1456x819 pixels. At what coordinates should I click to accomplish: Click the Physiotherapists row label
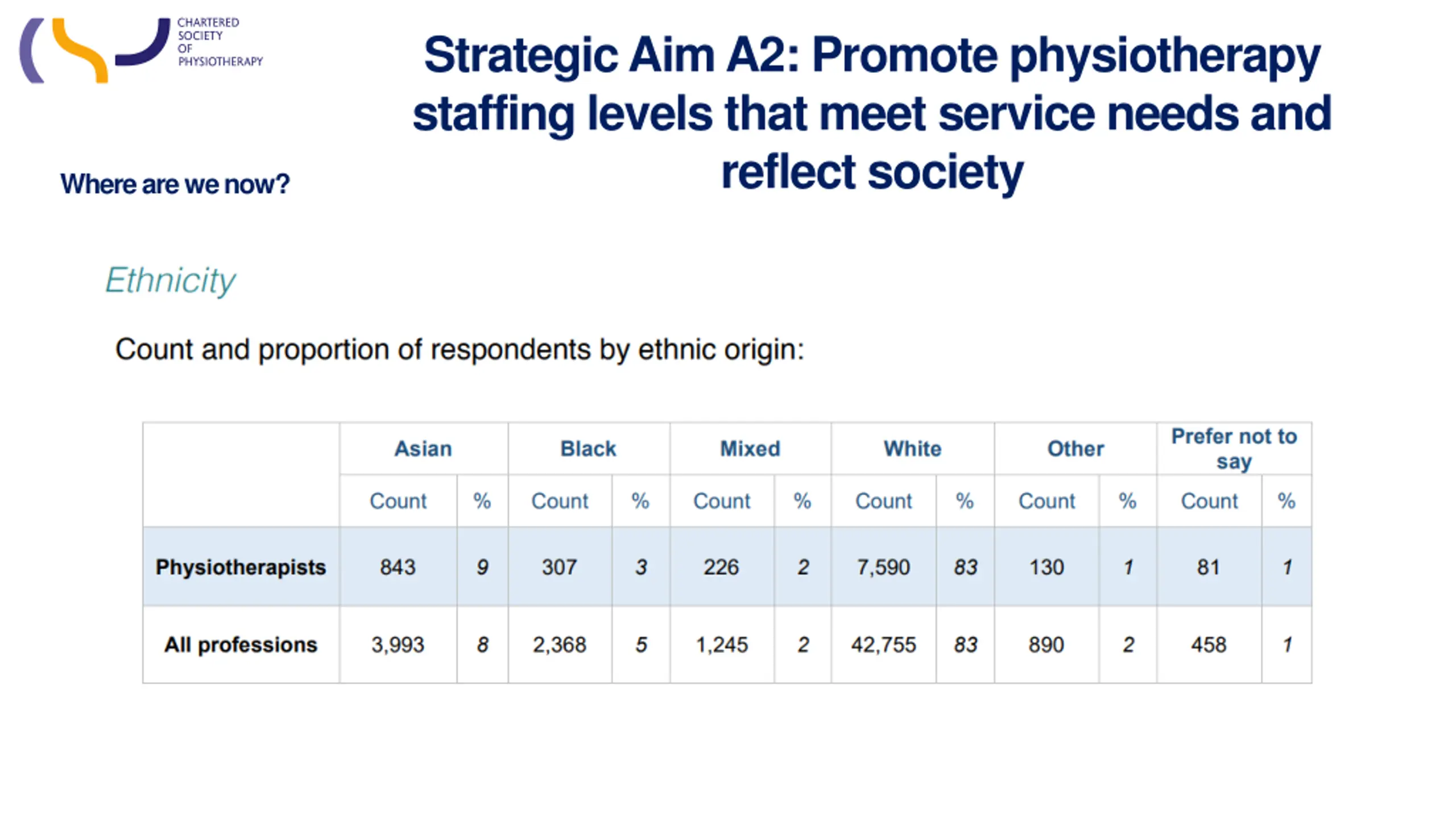tap(241, 567)
